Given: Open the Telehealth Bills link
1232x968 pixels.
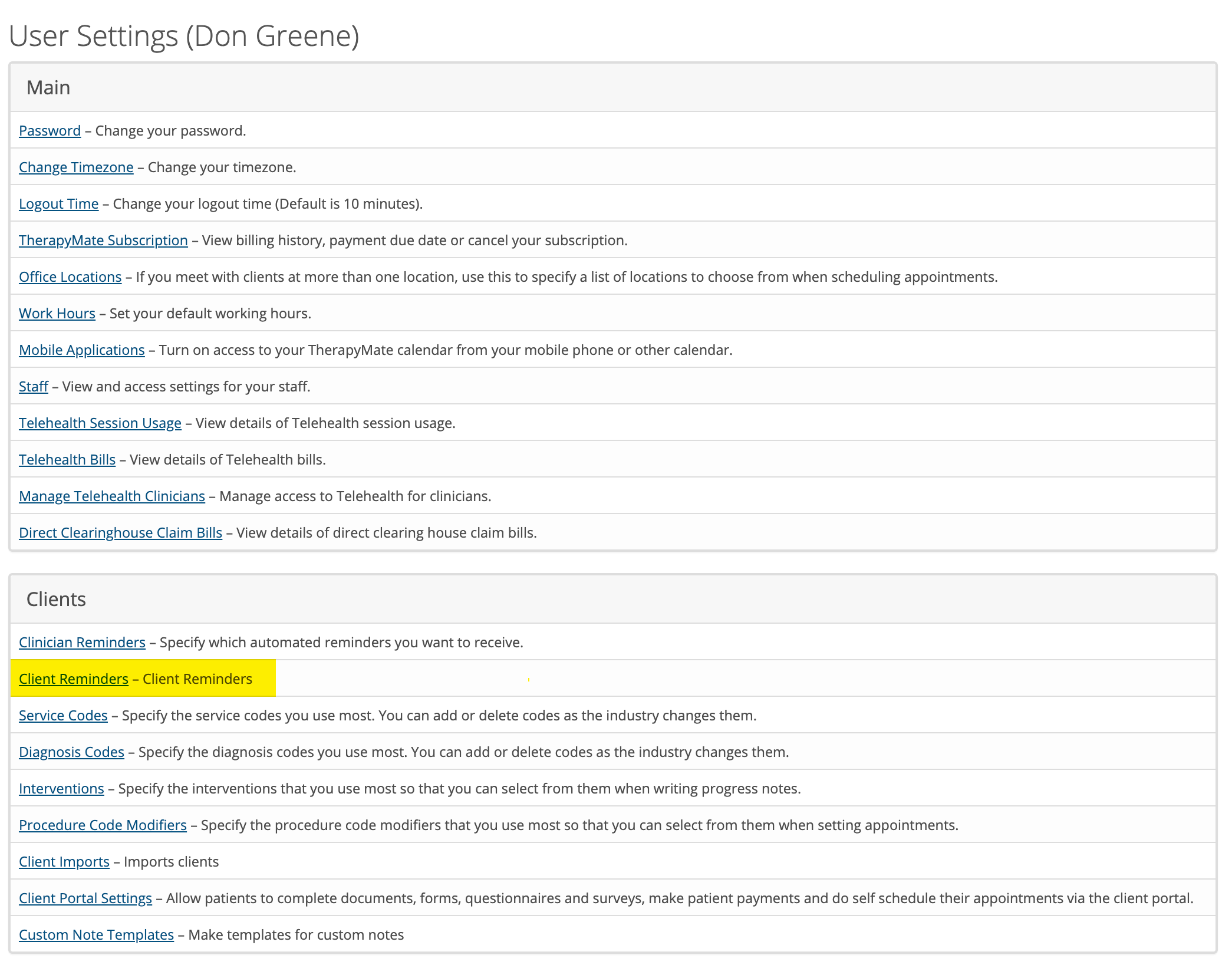Looking at the screenshot, I should coord(67,459).
